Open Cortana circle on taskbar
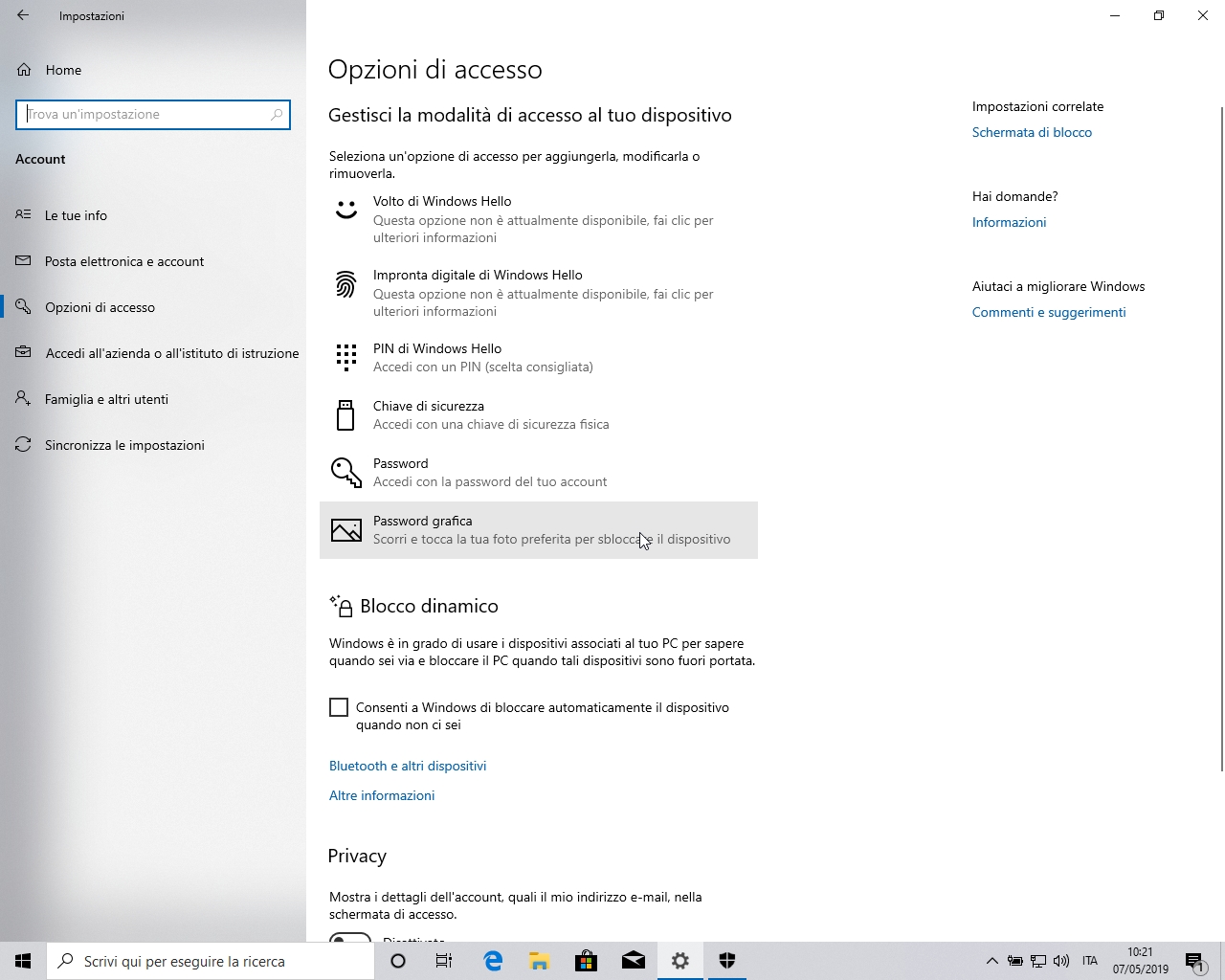This screenshot has height=980, width=1225. click(x=398, y=961)
